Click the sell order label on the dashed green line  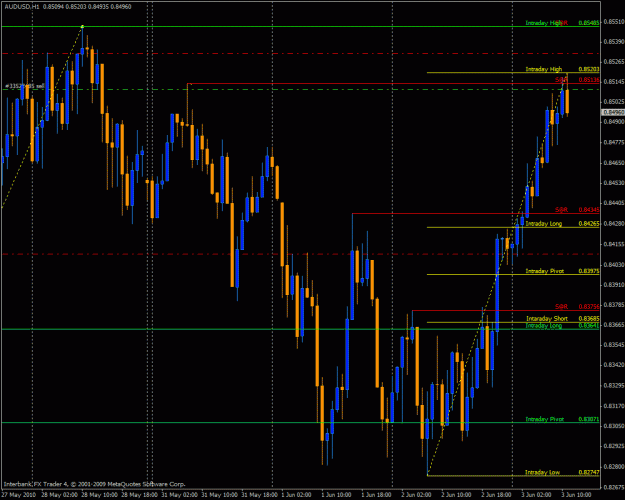tap(25, 86)
